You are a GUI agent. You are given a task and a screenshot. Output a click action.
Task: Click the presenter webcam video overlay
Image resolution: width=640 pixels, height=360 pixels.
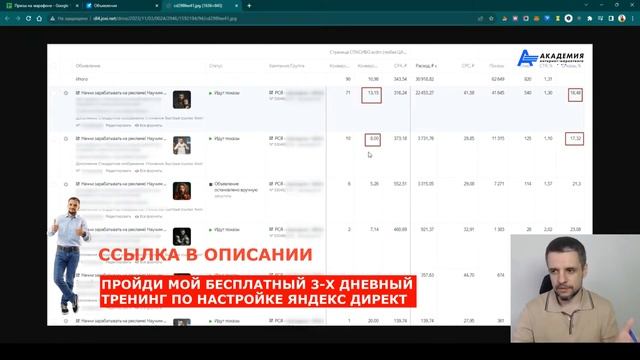click(x=575, y=289)
